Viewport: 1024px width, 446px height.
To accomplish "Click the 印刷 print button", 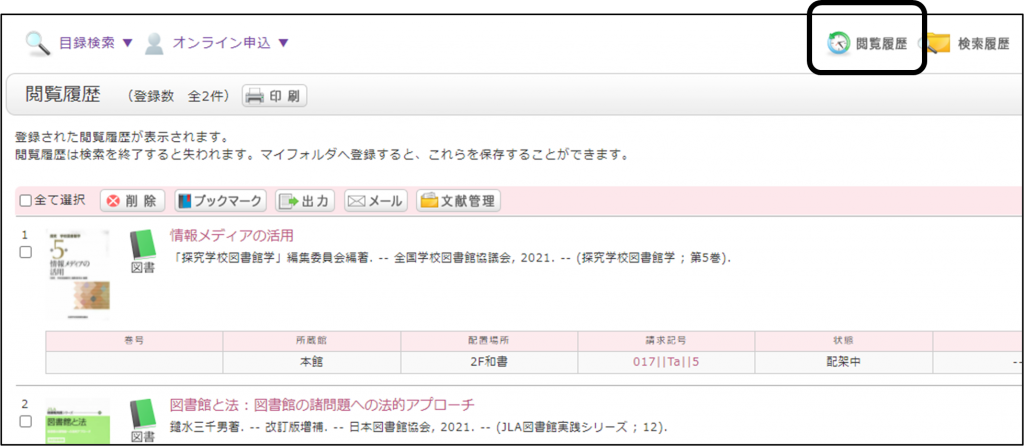I will pos(274,96).
